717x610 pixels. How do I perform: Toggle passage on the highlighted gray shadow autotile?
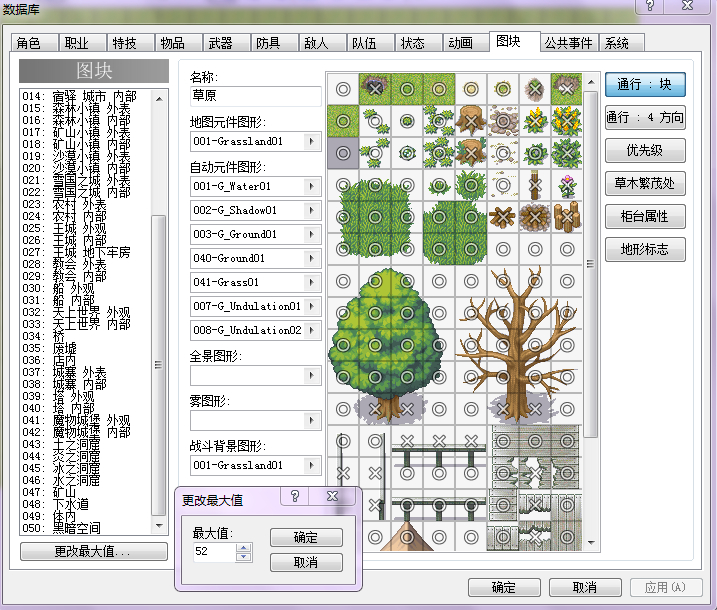click(343, 153)
